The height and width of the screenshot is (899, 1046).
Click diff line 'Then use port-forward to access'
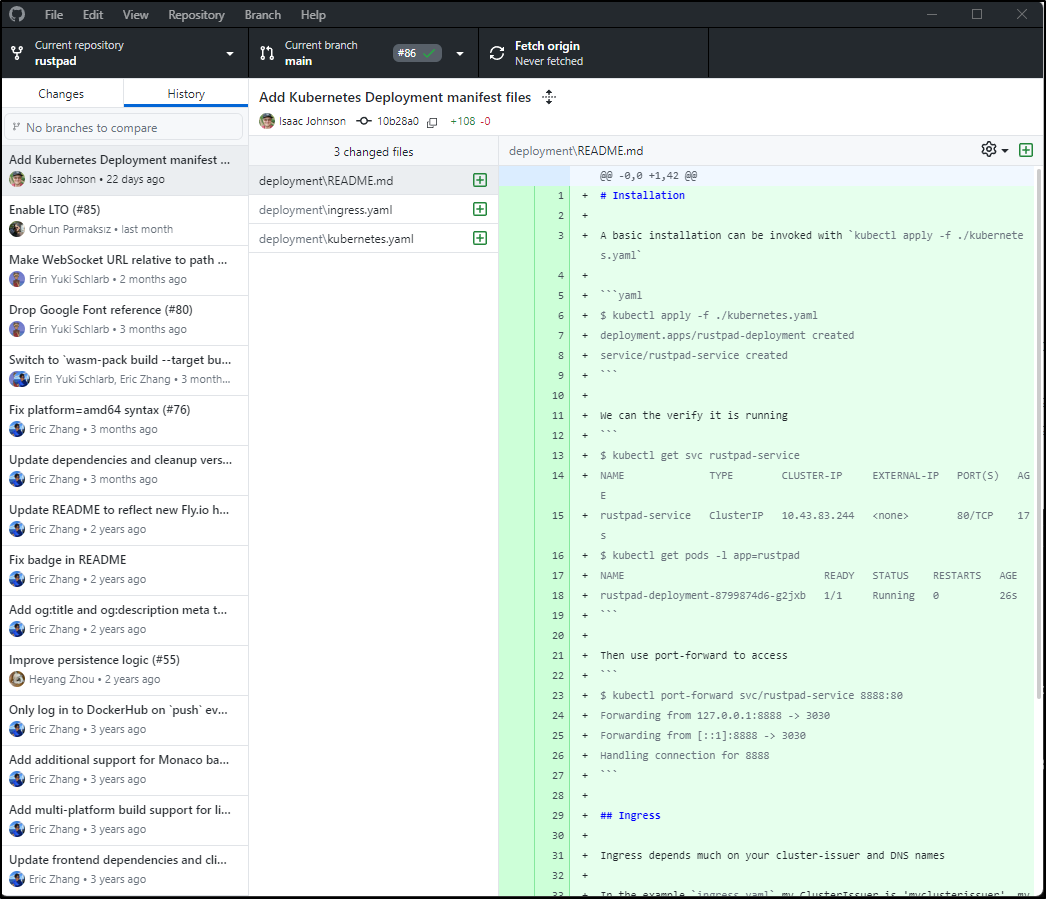pos(694,656)
